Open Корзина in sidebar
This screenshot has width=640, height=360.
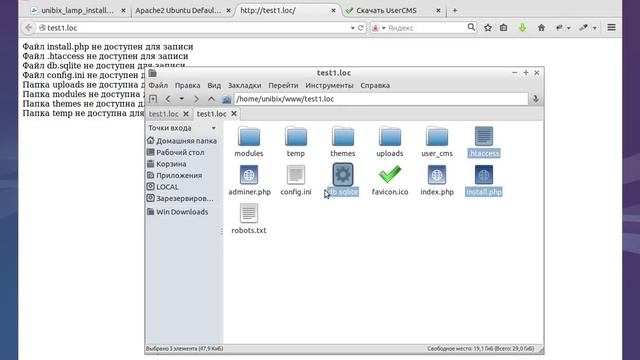point(167,164)
